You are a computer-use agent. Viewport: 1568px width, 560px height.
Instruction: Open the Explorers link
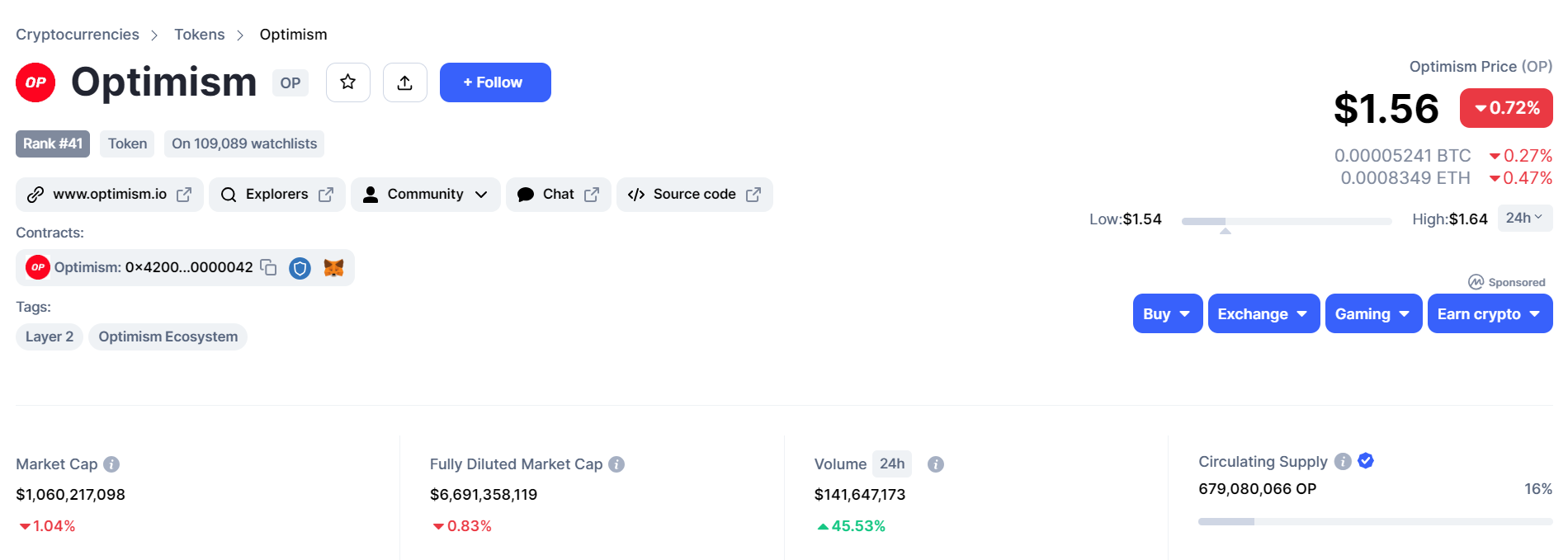tap(277, 195)
